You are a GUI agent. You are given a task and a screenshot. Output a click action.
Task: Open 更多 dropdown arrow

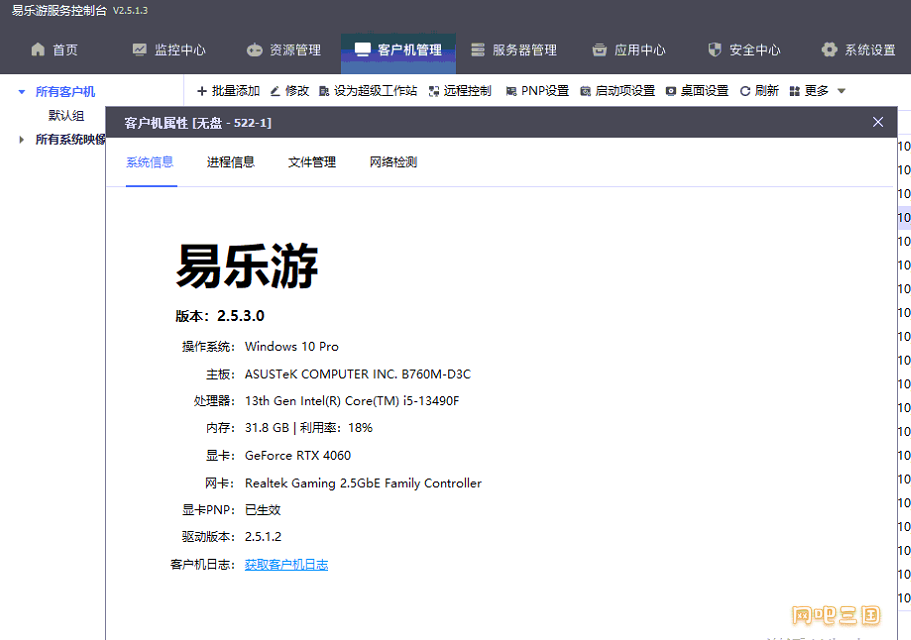point(841,91)
